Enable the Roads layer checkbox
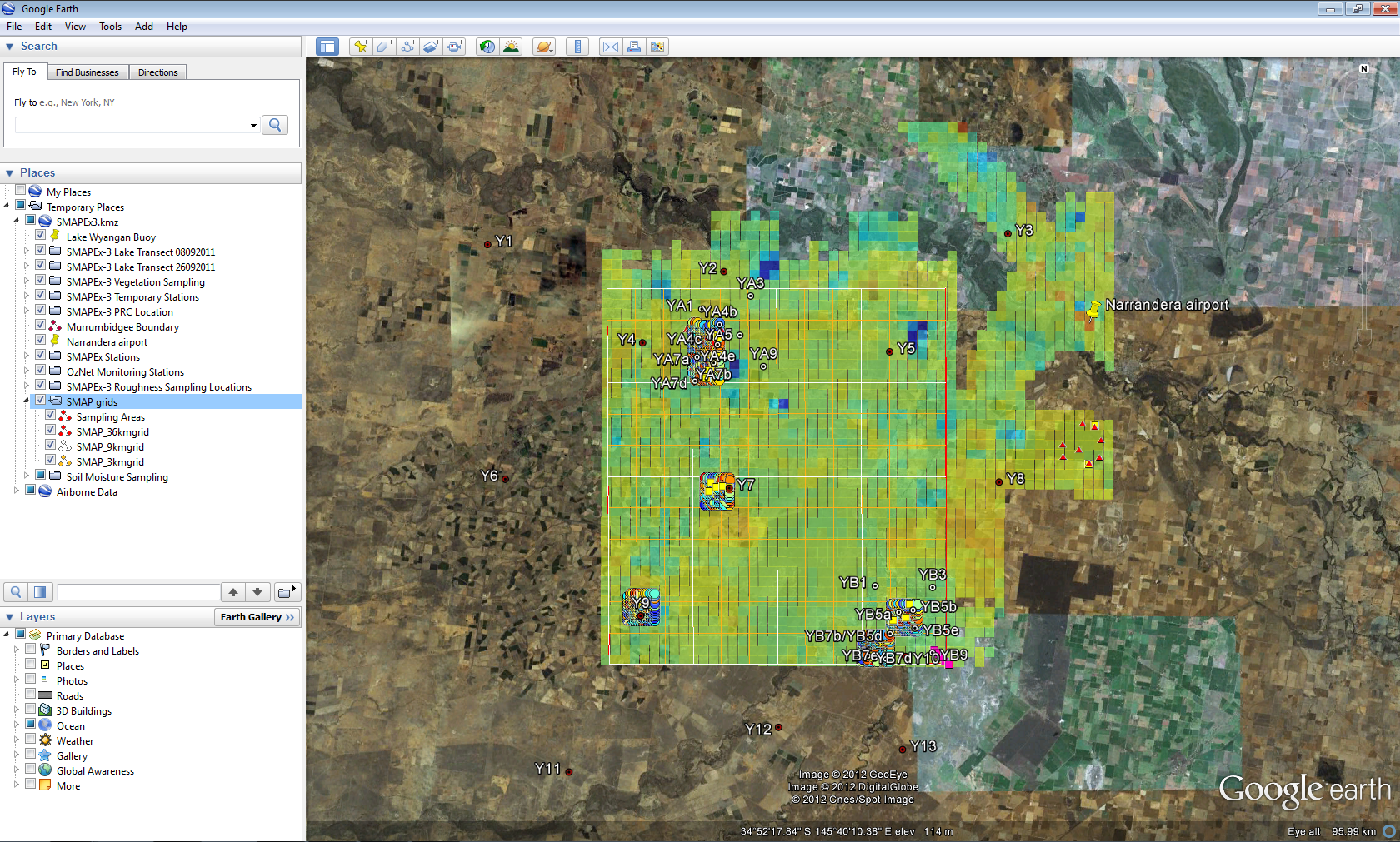The height and width of the screenshot is (842, 1400). click(x=31, y=695)
